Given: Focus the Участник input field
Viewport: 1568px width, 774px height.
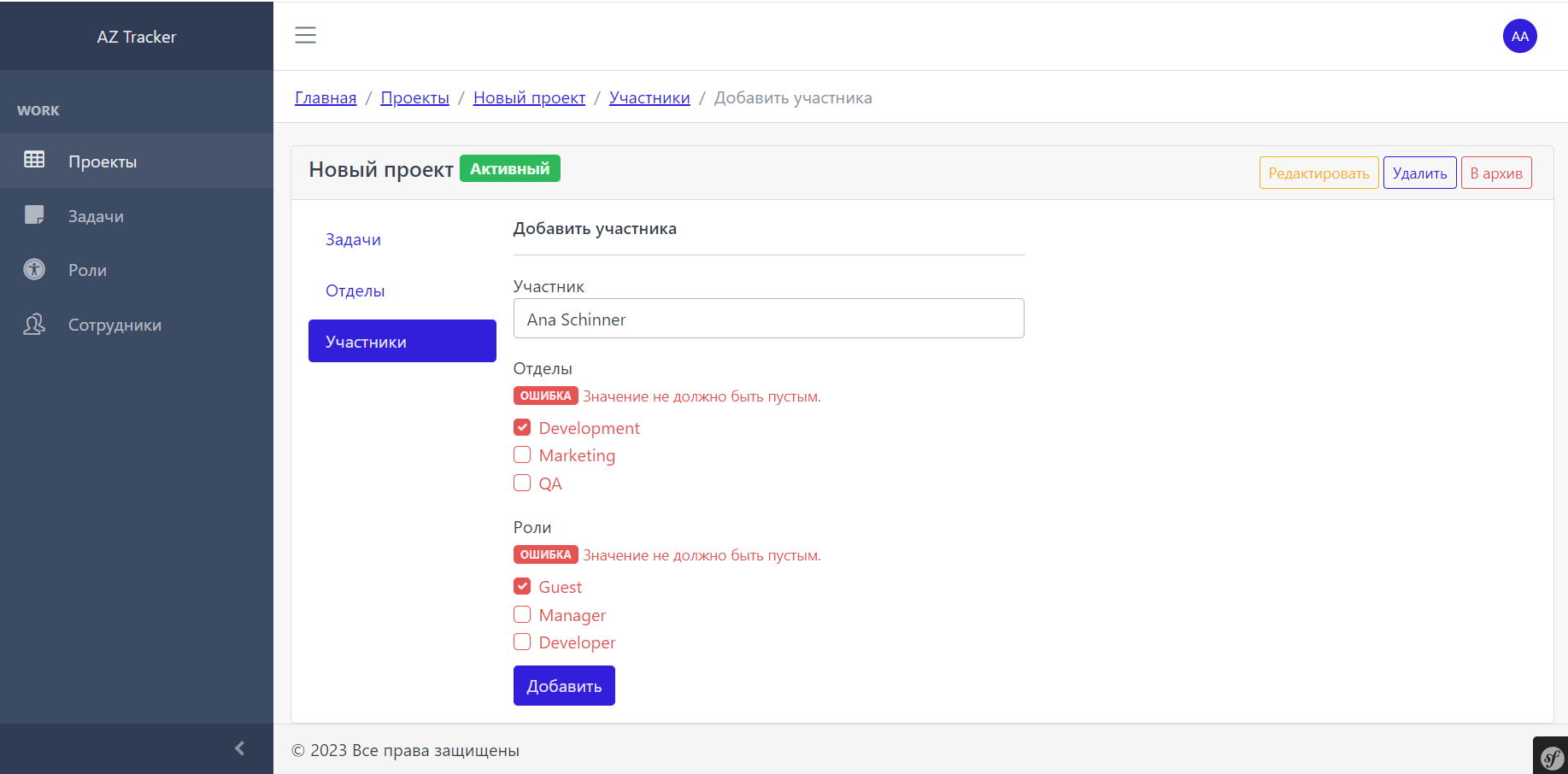Looking at the screenshot, I should point(768,319).
